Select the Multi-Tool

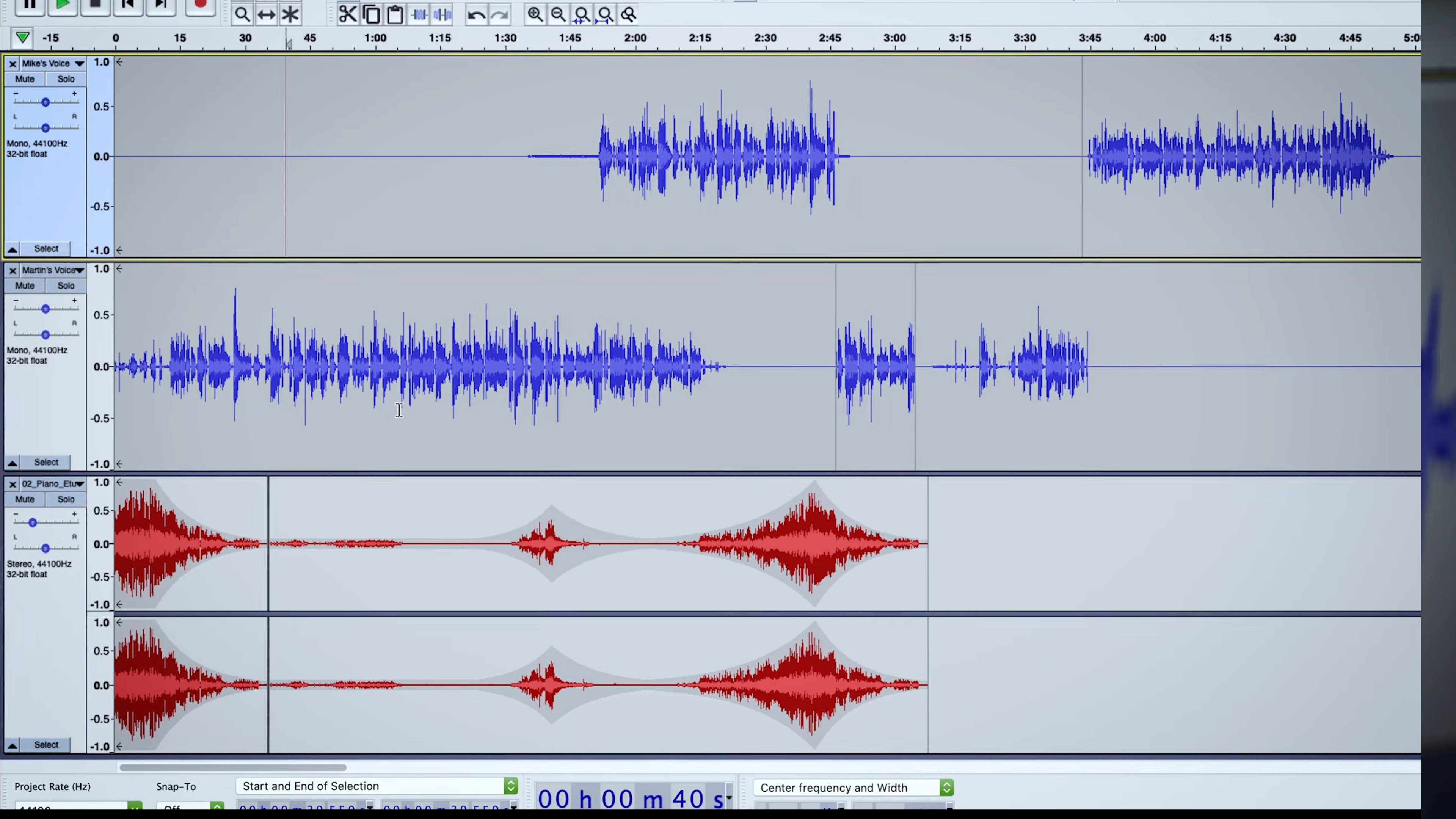pos(290,15)
